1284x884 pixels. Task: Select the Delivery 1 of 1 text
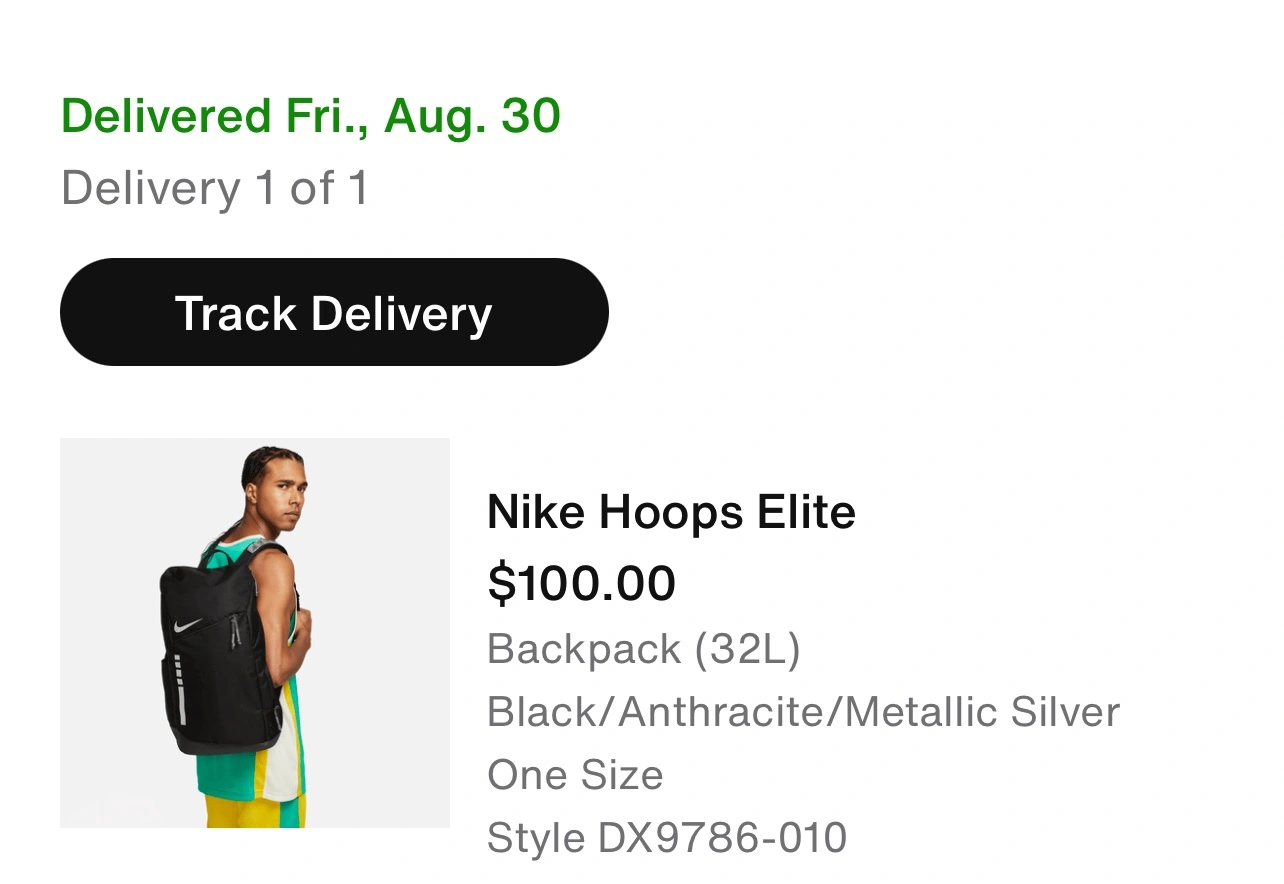214,188
